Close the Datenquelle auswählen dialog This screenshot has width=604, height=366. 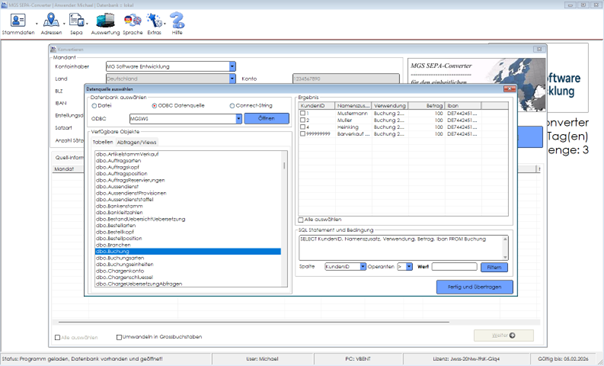click(x=509, y=89)
